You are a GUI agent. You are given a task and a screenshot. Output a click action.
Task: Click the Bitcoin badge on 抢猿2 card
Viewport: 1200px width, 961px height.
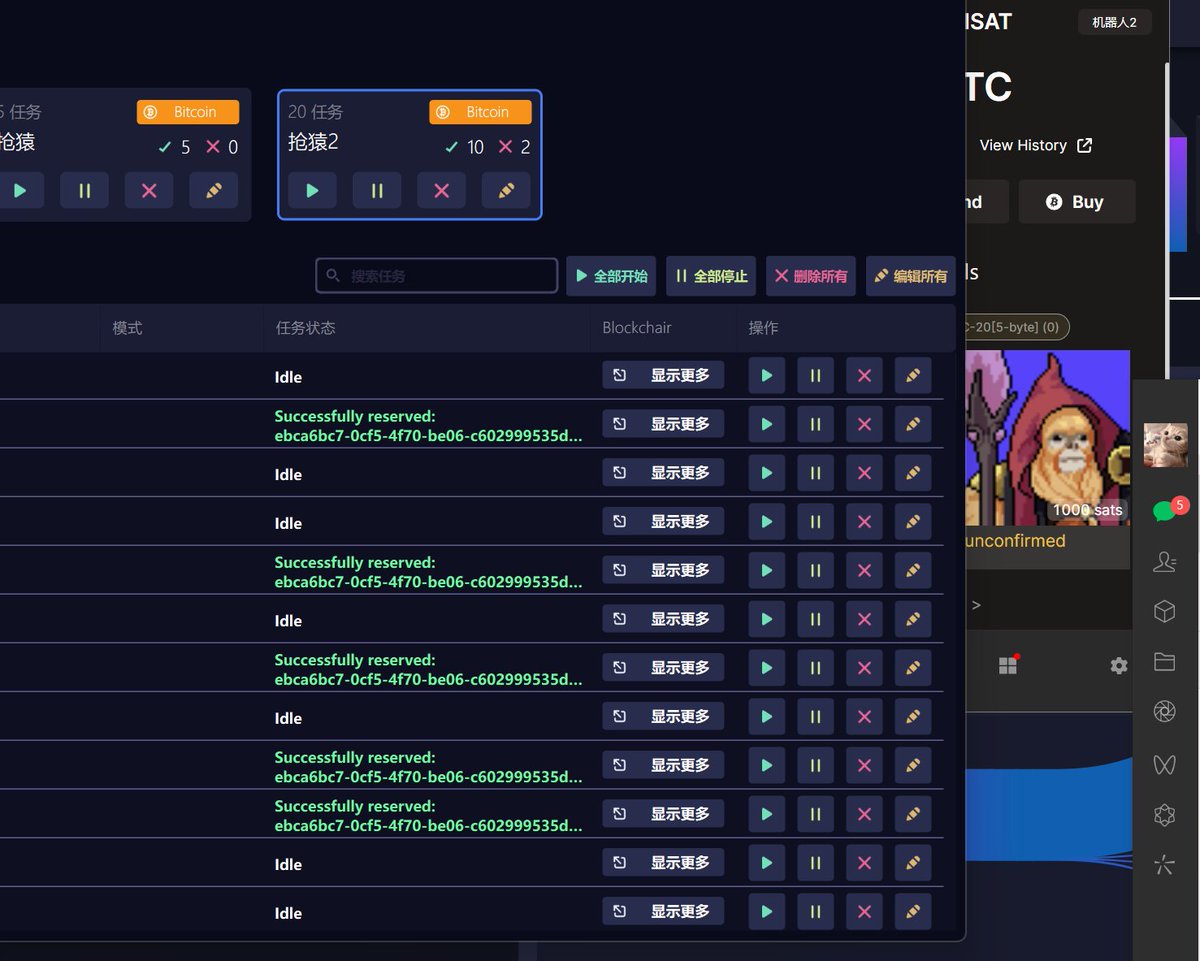click(480, 112)
